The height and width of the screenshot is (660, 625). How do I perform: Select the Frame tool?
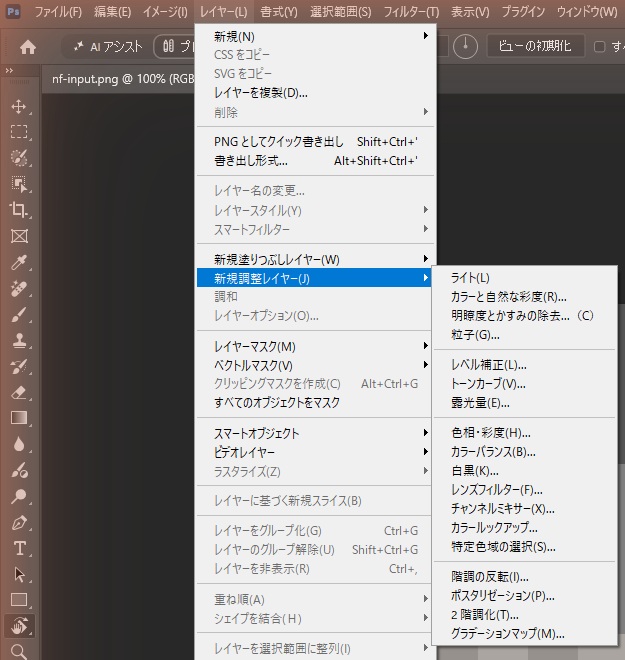pyautogui.click(x=19, y=236)
